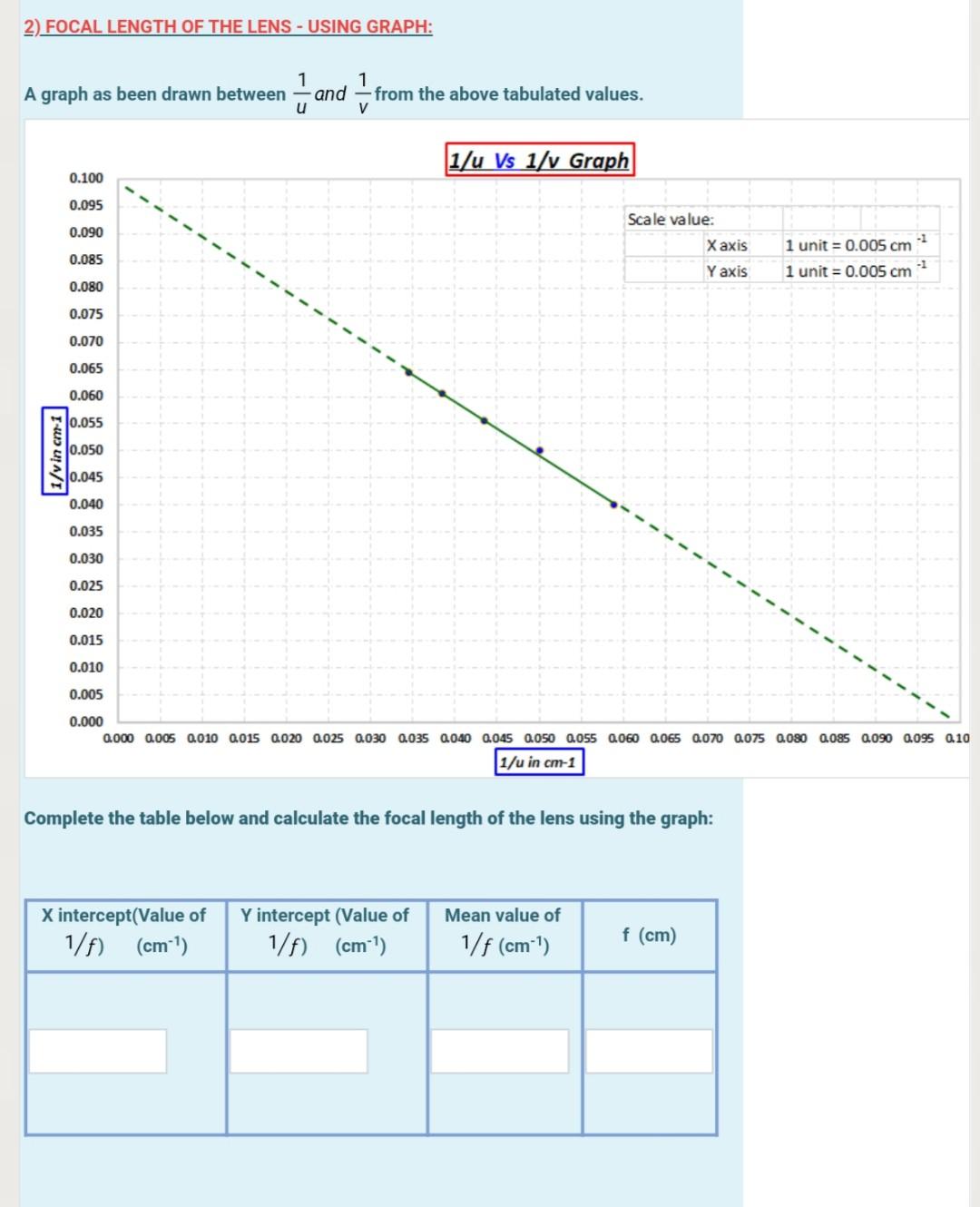Click the 1/u in cm-1 axis label
This screenshot has width=980, height=1207.
[539, 763]
